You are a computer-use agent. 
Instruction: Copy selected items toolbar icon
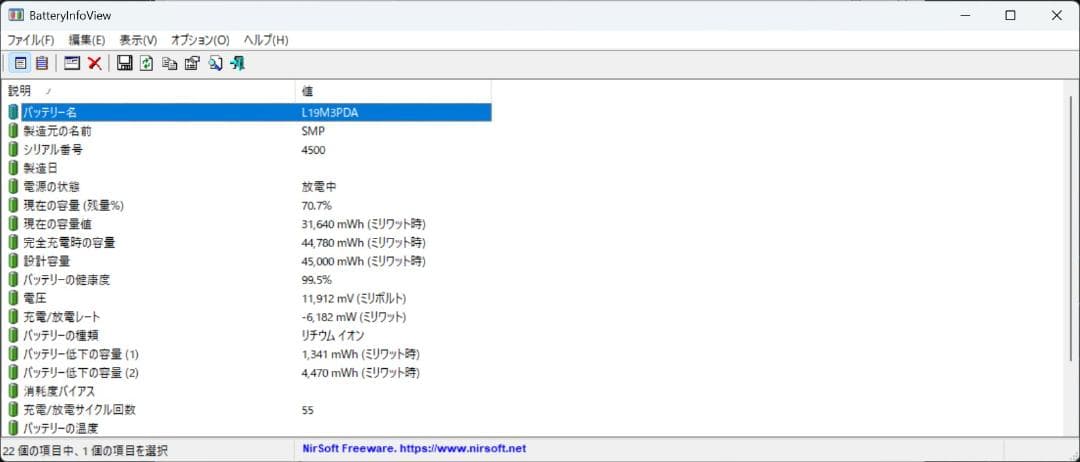pyautogui.click(x=169, y=63)
